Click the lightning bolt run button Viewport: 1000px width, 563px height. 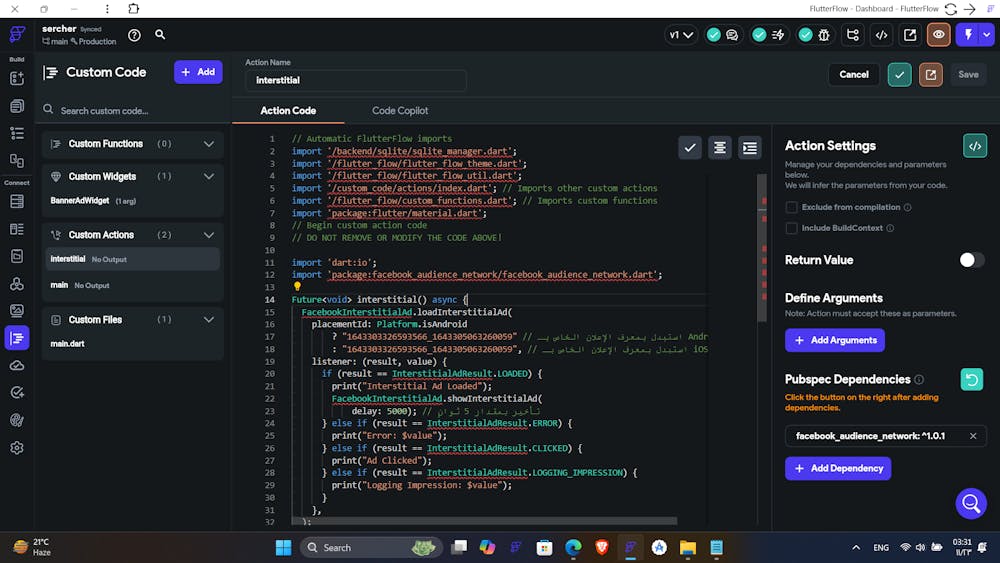(967, 35)
